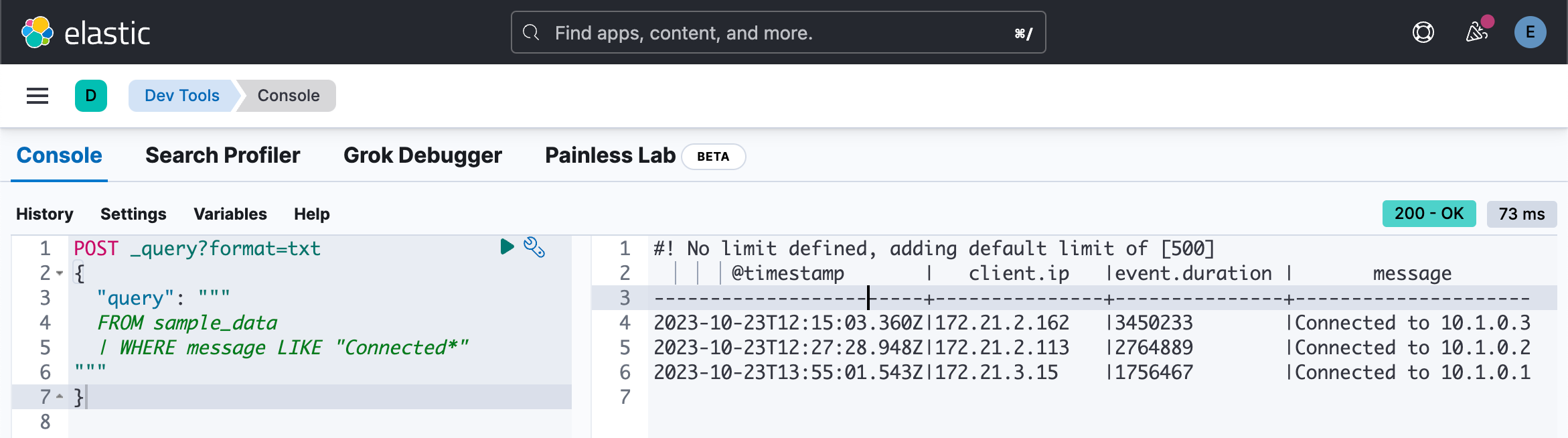
Task: Click empty line 7 in the output pane
Action: click(1102, 397)
